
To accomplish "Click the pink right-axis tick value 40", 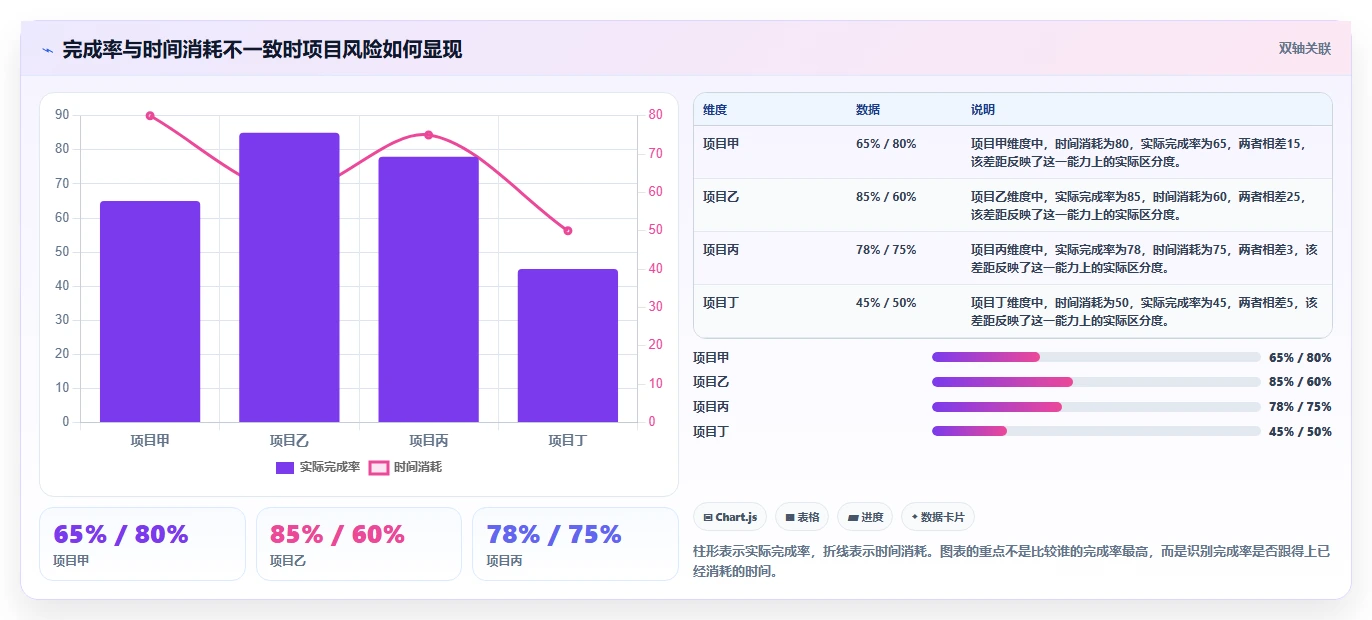I will tap(655, 269).
